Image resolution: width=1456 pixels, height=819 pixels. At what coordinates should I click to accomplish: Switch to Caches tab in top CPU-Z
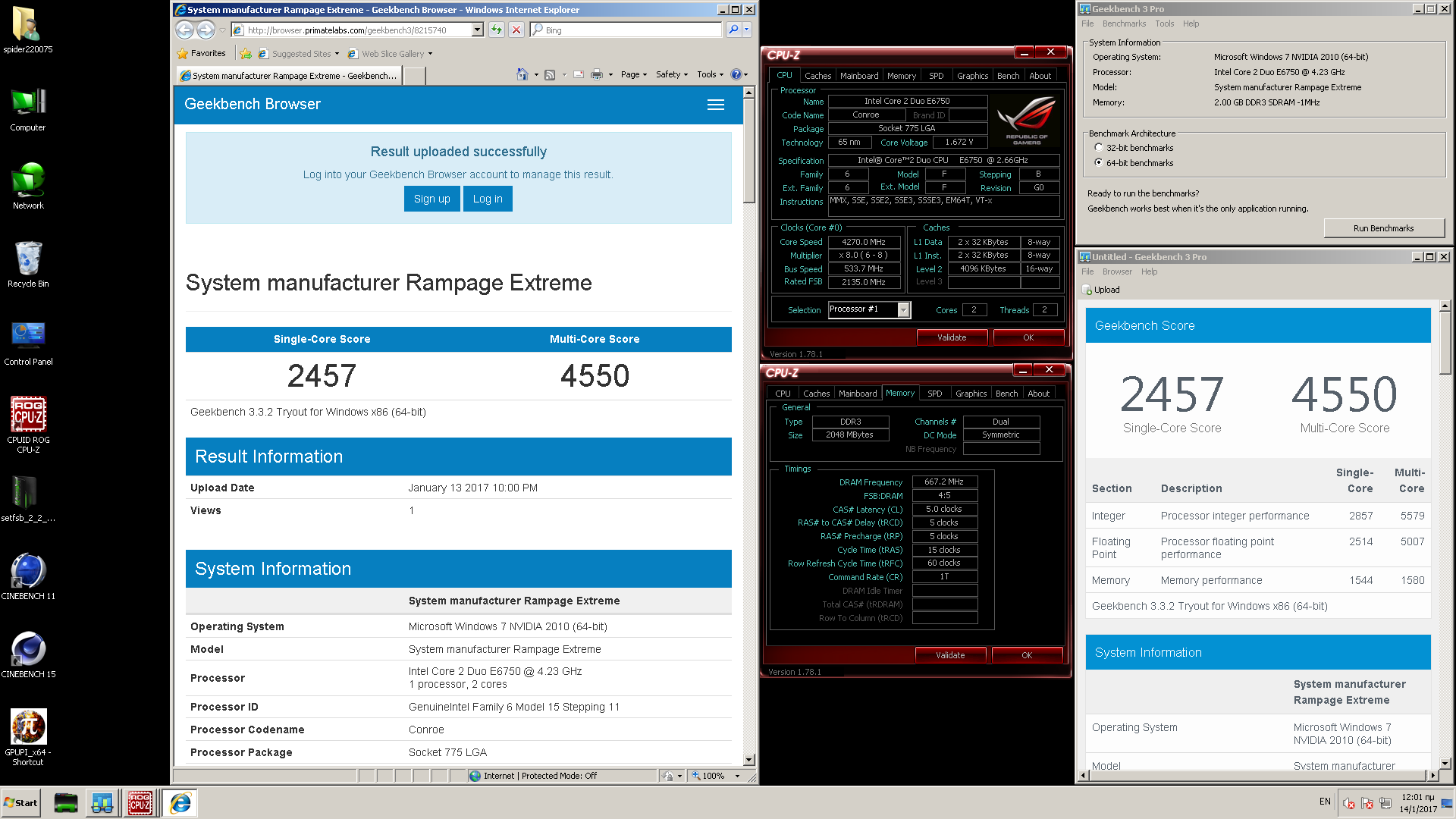(817, 76)
